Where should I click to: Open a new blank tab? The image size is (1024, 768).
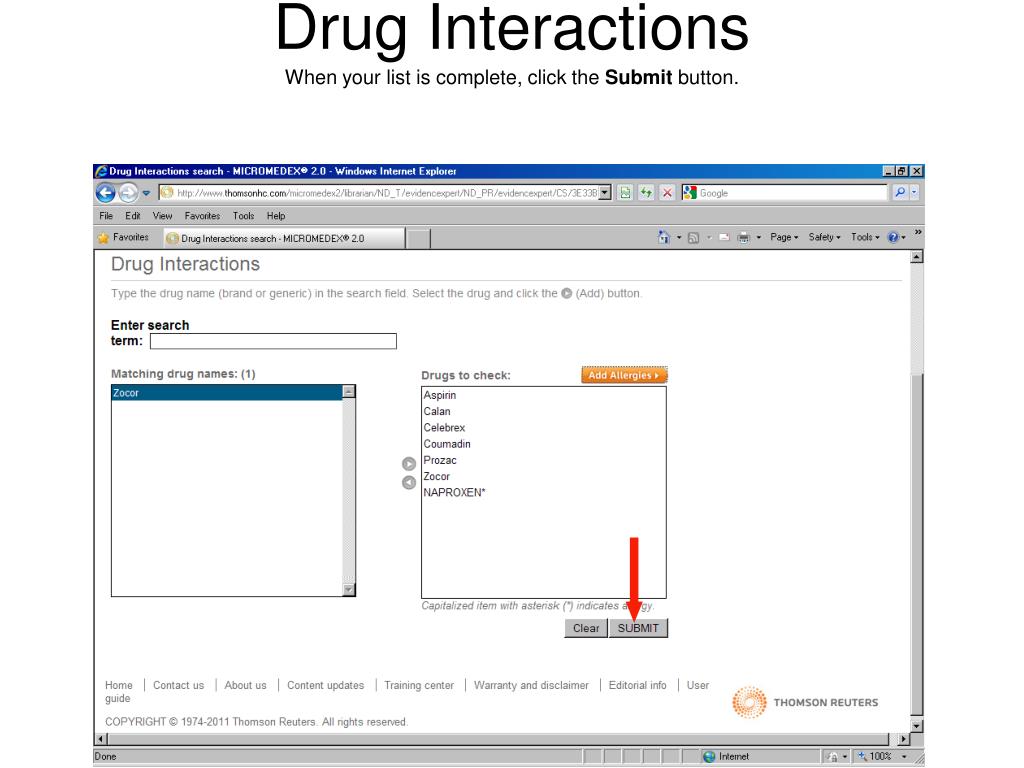tap(418, 239)
